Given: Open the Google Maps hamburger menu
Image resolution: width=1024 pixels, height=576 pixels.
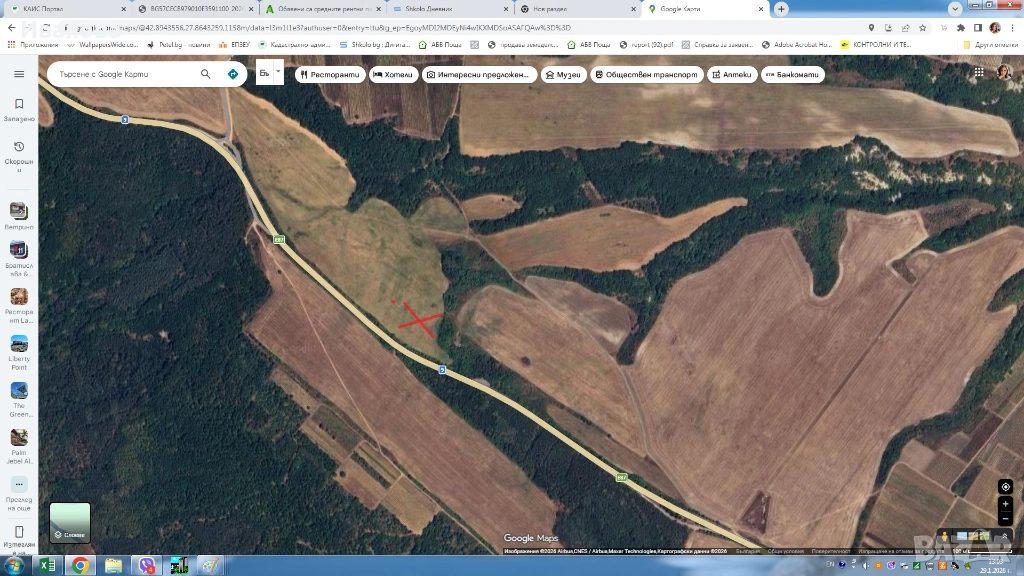Looking at the screenshot, I should 19,74.
